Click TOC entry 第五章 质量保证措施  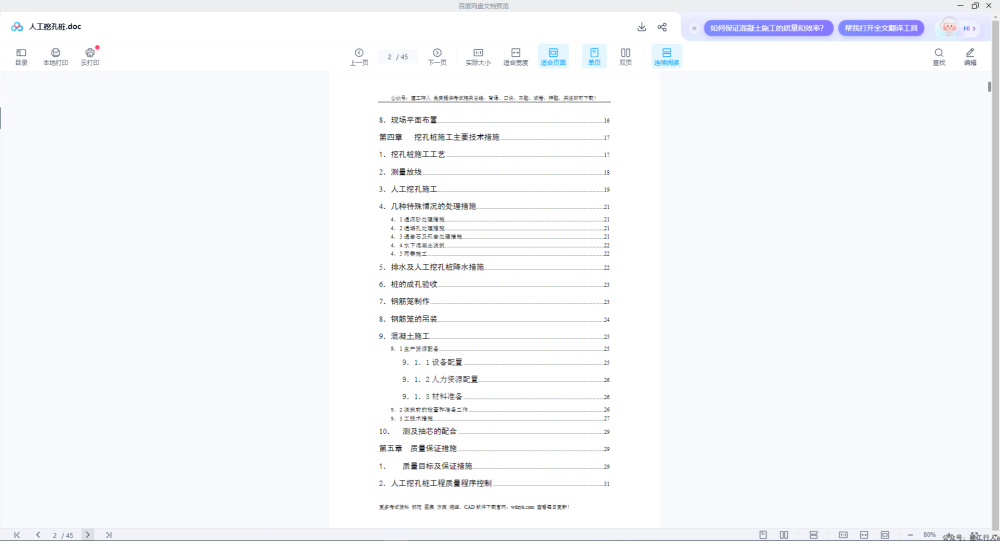[x=494, y=448]
